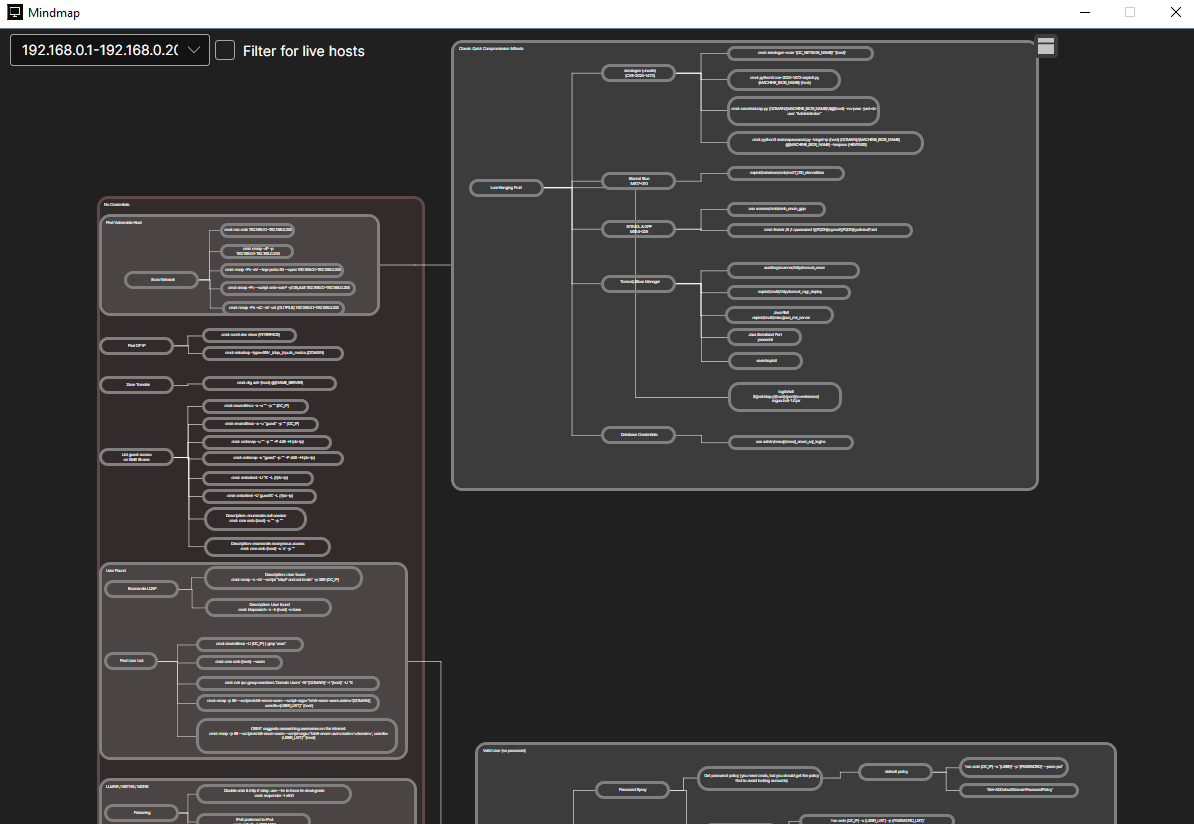The image size is (1194, 824).
Task: Select the default policy node
Action: click(x=895, y=771)
